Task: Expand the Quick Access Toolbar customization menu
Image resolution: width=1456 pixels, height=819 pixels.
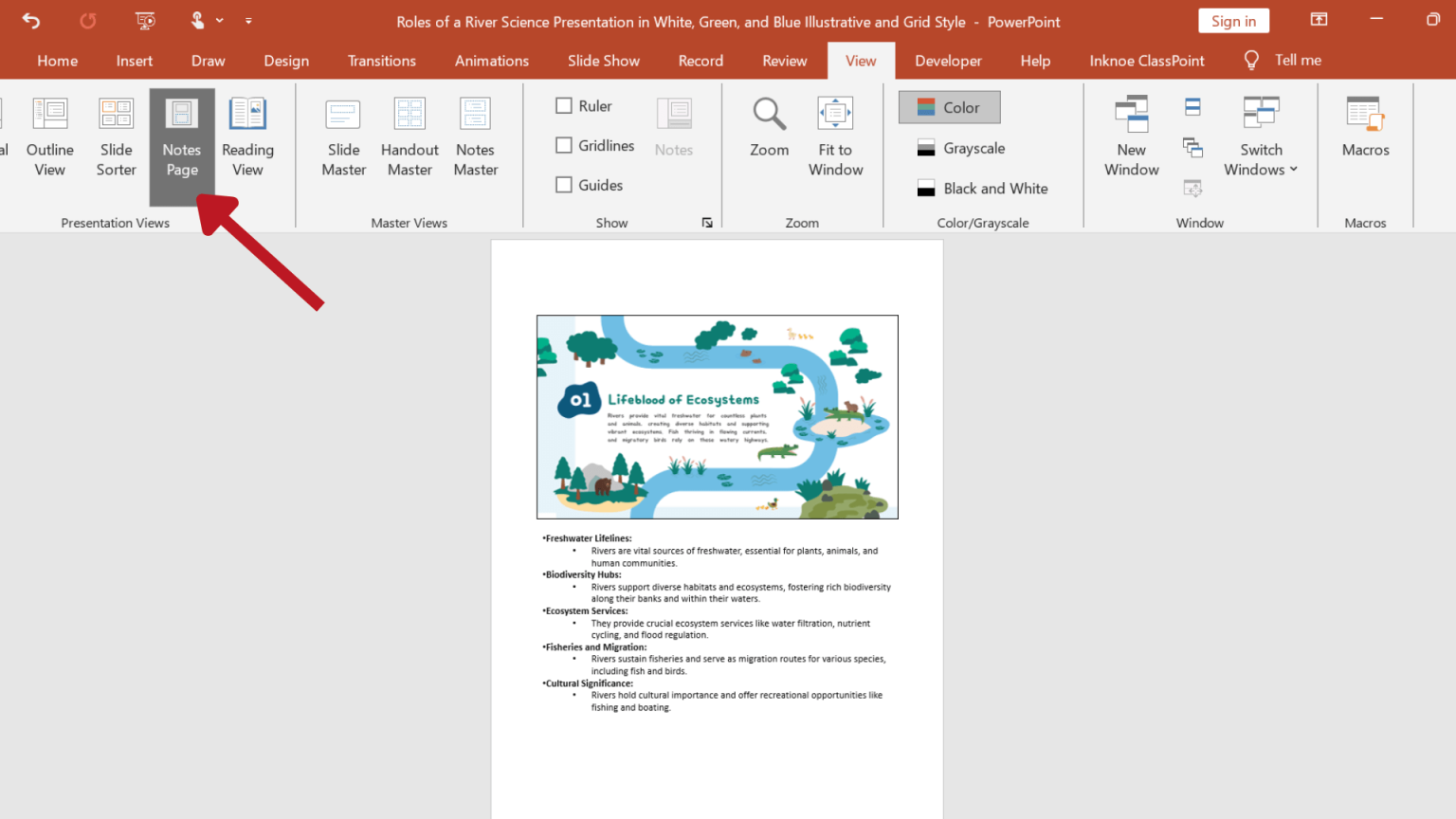Action: click(x=248, y=20)
